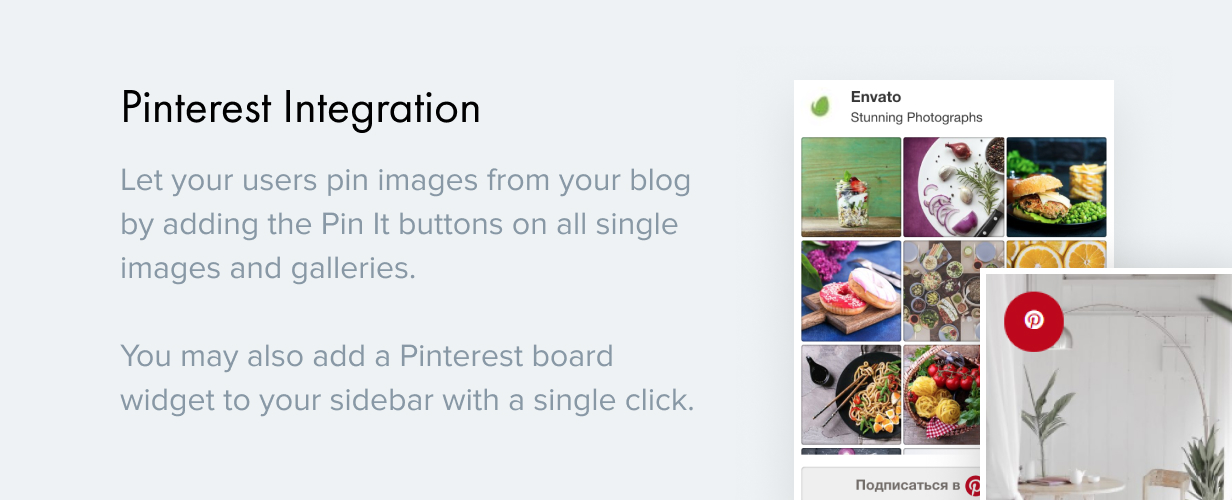Open the burger with peas photo
This screenshot has width=1232, height=500.
pyautogui.click(x=1056, y=187)
